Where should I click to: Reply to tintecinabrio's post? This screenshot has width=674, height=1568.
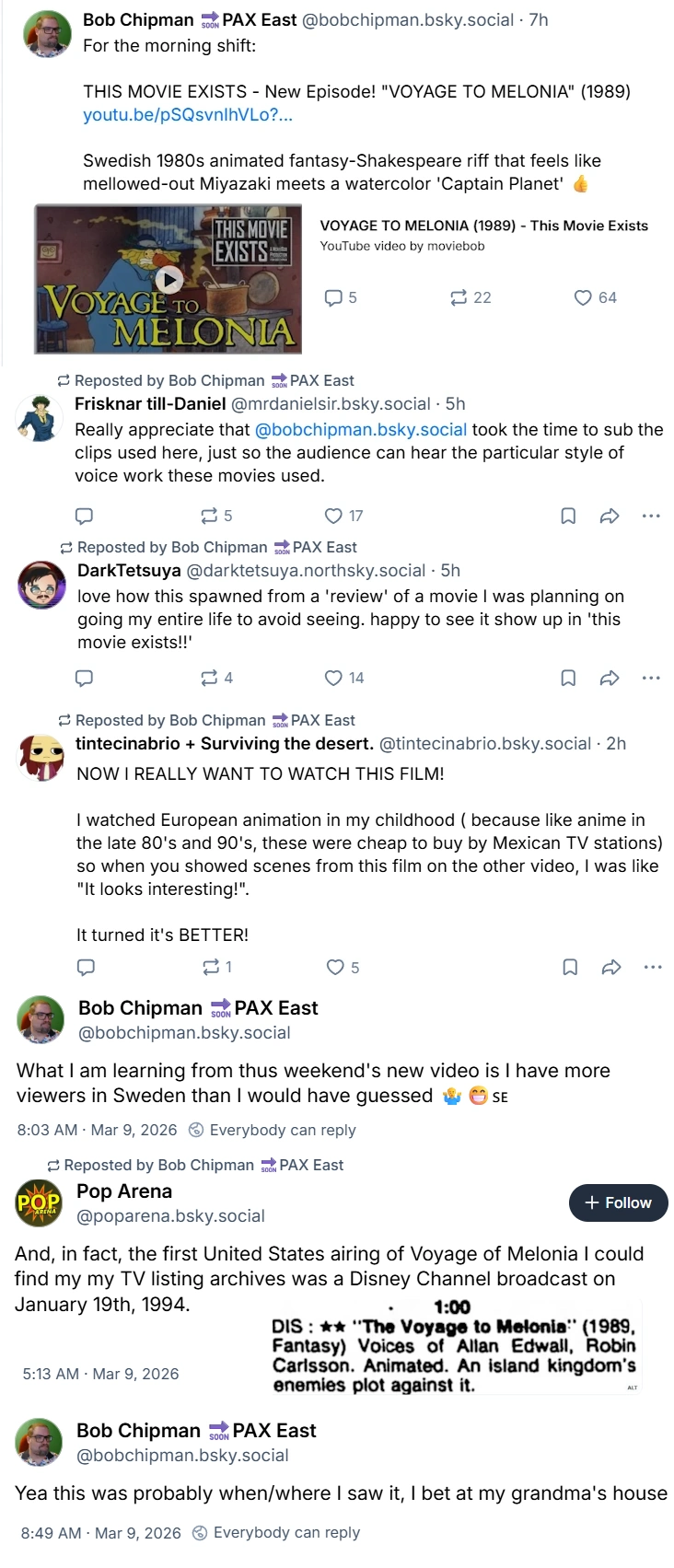(x=86, y=967)
